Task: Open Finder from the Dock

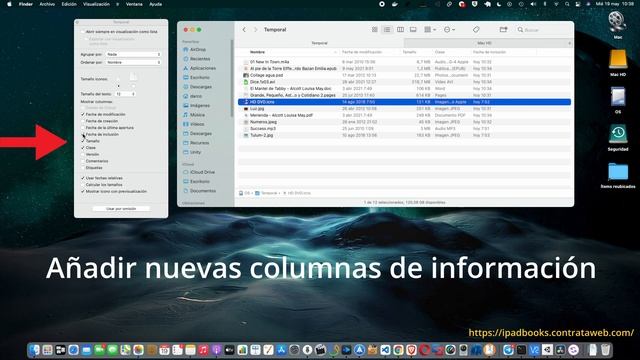Action: point(34,350)
